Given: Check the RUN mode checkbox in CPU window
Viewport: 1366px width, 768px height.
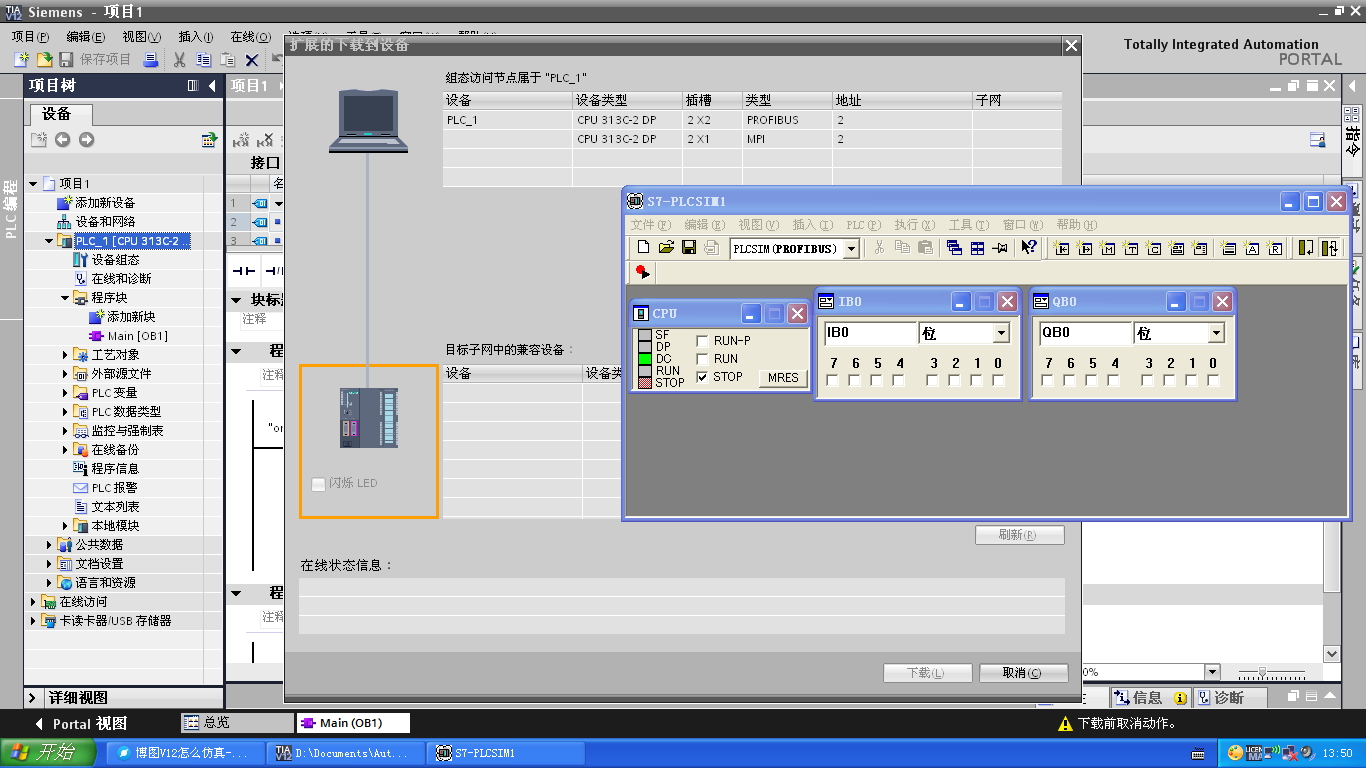Looking at the screenshot, I should tap(702, 359).
